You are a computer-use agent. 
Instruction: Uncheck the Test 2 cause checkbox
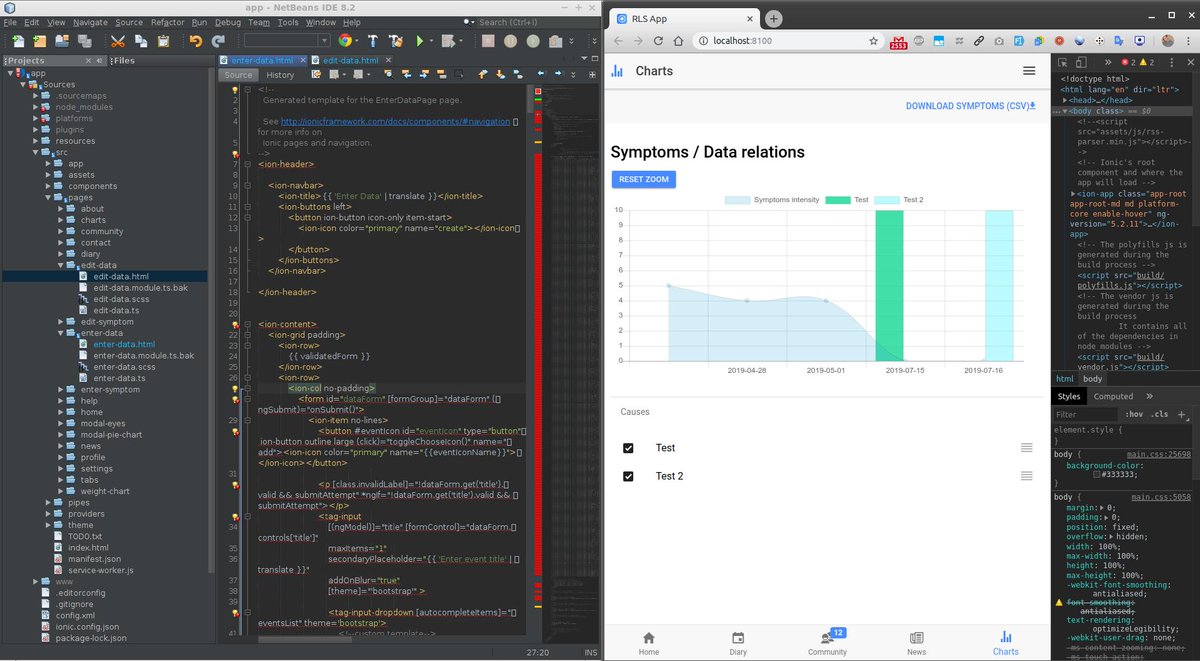[x=628, y=476]
